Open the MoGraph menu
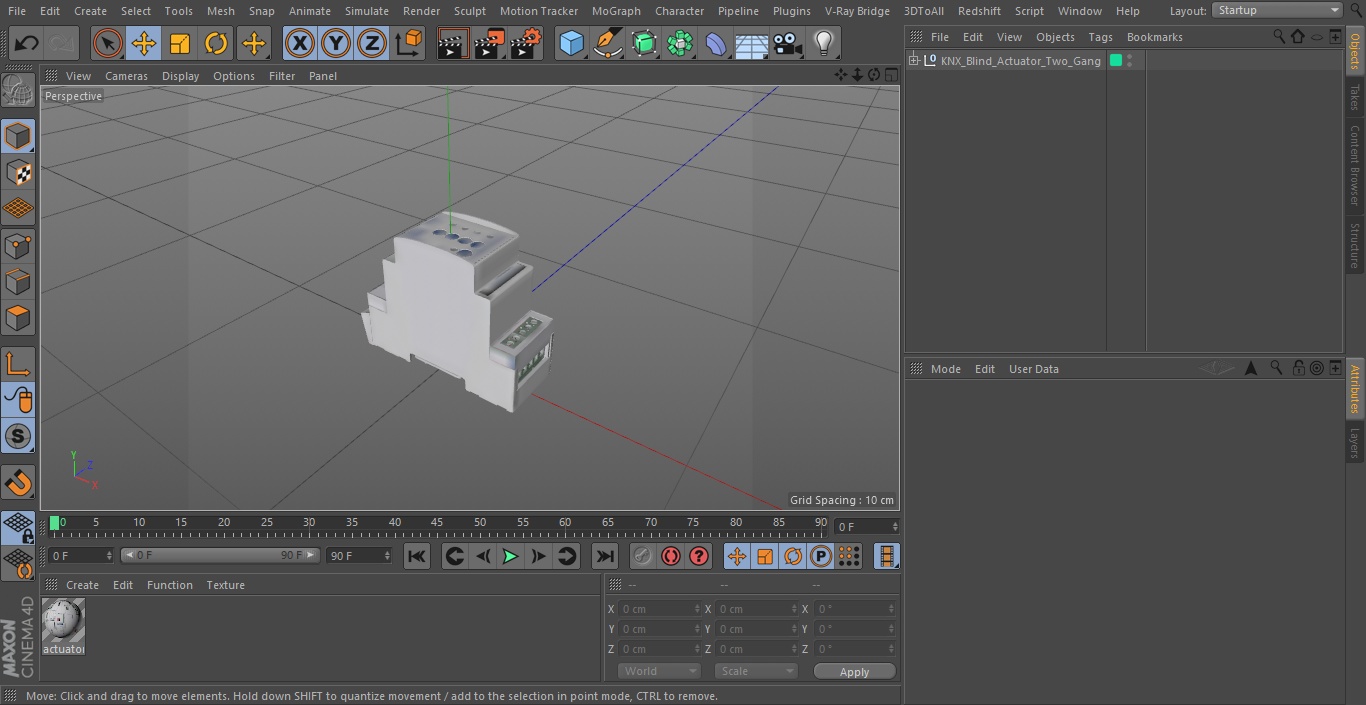This screenshot has width=1366, height=705. point(616,11)
